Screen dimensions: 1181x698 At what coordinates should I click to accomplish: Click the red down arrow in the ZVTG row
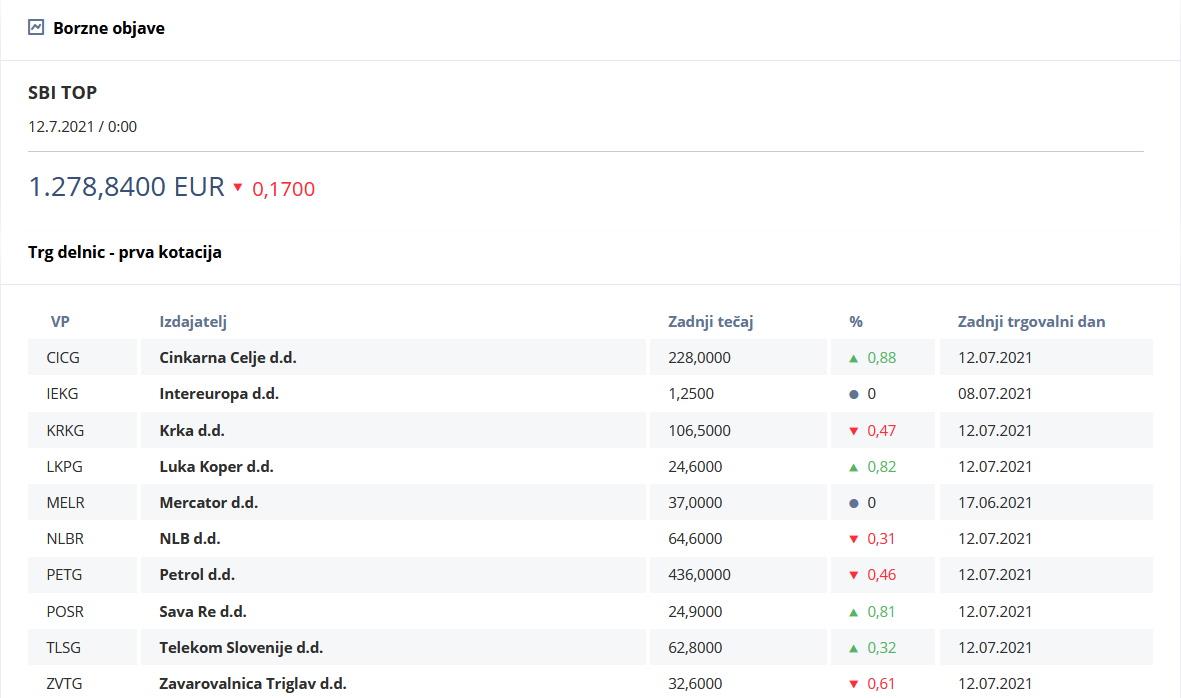pos(853,684)
